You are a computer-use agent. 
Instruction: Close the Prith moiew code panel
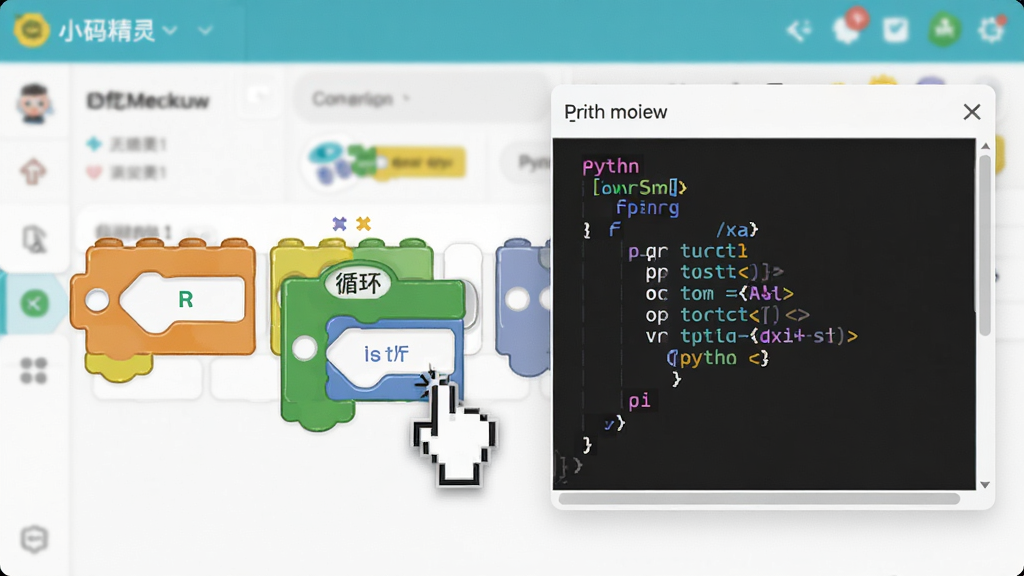[972, 112]
